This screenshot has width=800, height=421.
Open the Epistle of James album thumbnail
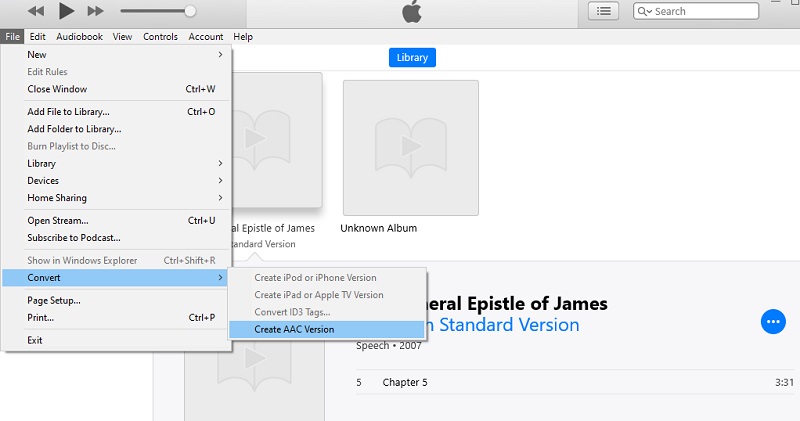277,140
